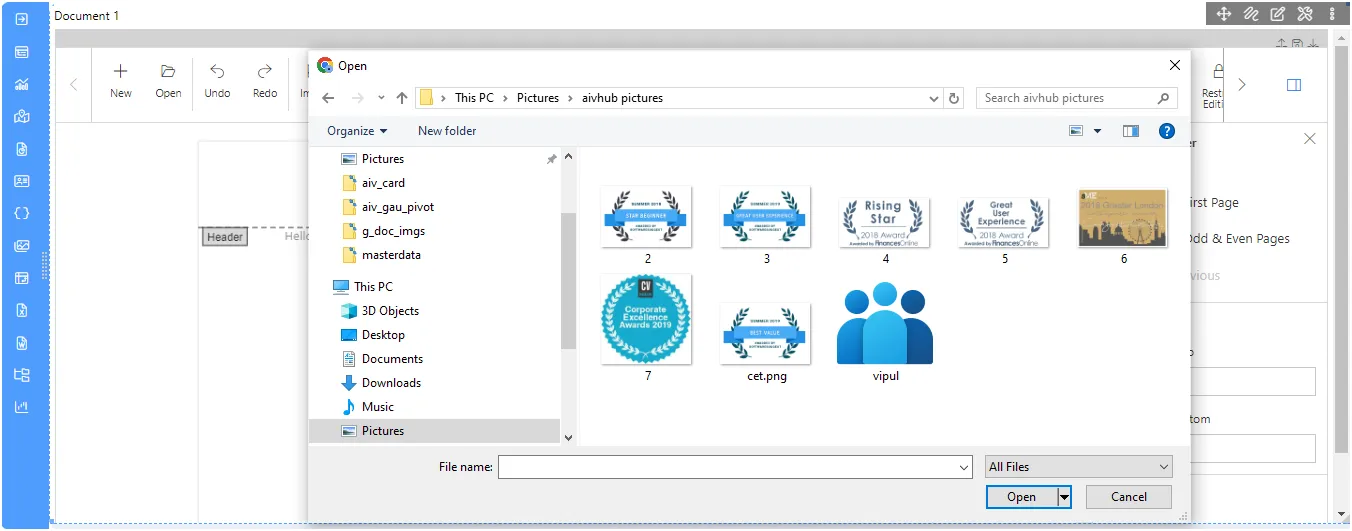Click the blue help question mark icon

point(1166,131)
